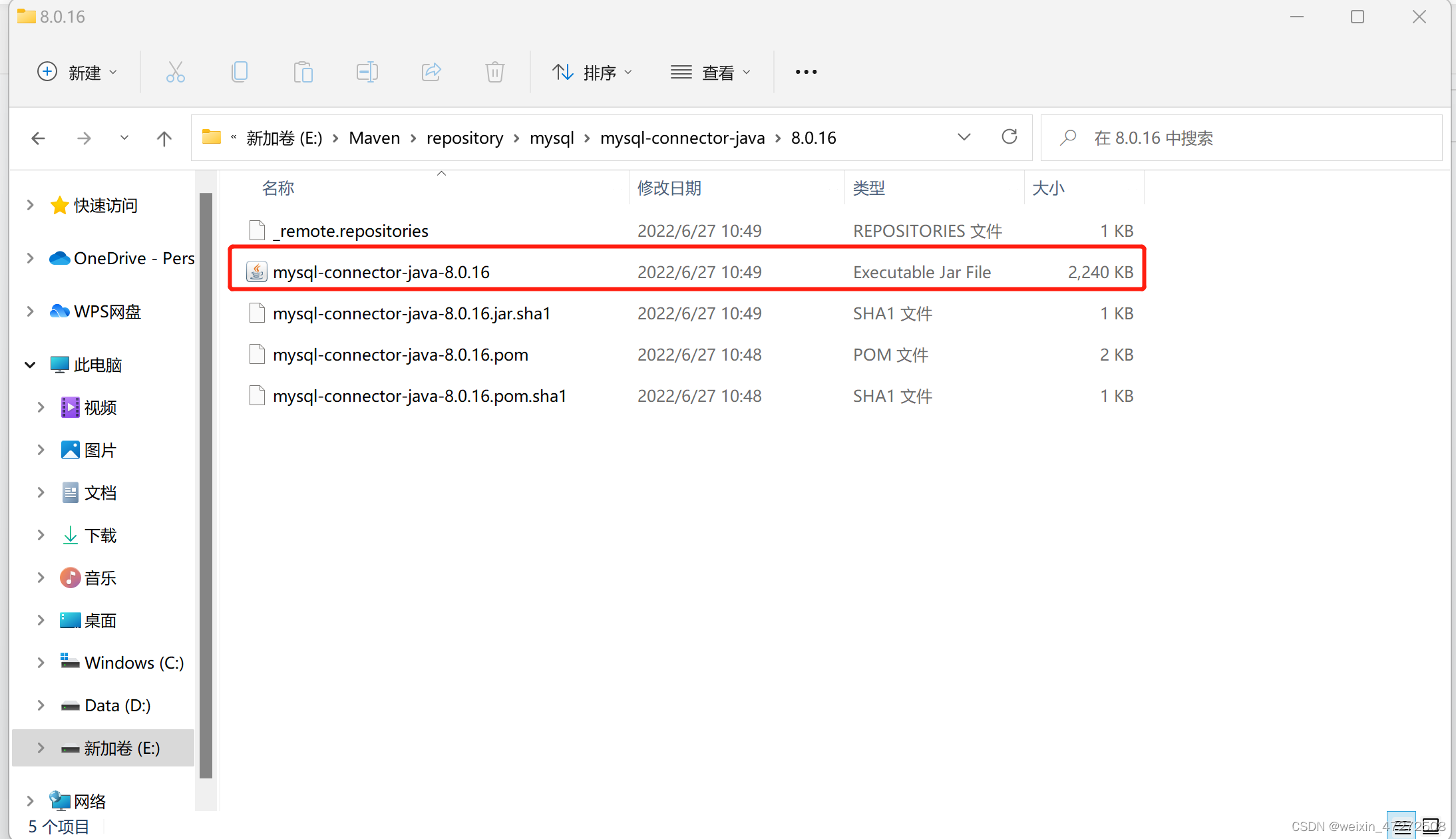Click the Cut (scissors) icon

[175, 72]
